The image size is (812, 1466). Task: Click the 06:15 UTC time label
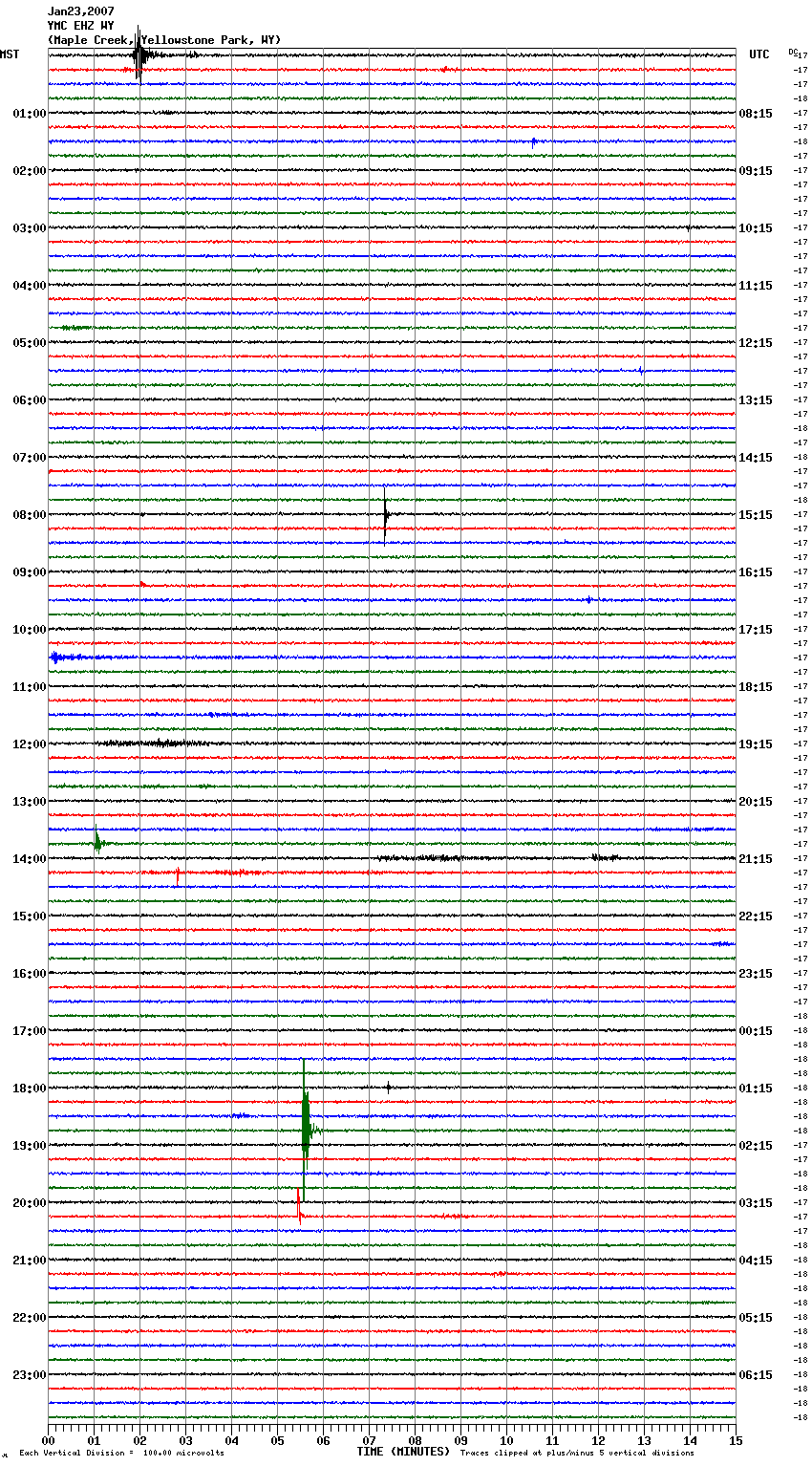(x=756, y=1375)
